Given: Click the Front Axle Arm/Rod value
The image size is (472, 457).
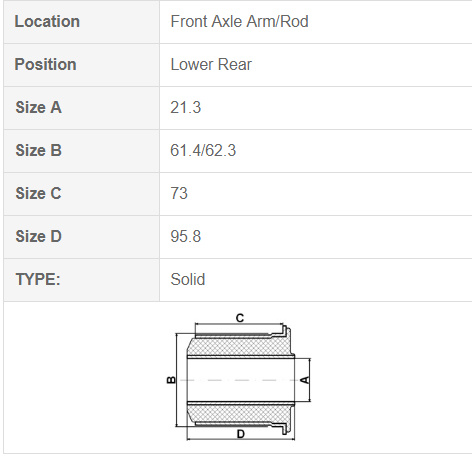Looking at the screenshot, I should coord(239,22).
